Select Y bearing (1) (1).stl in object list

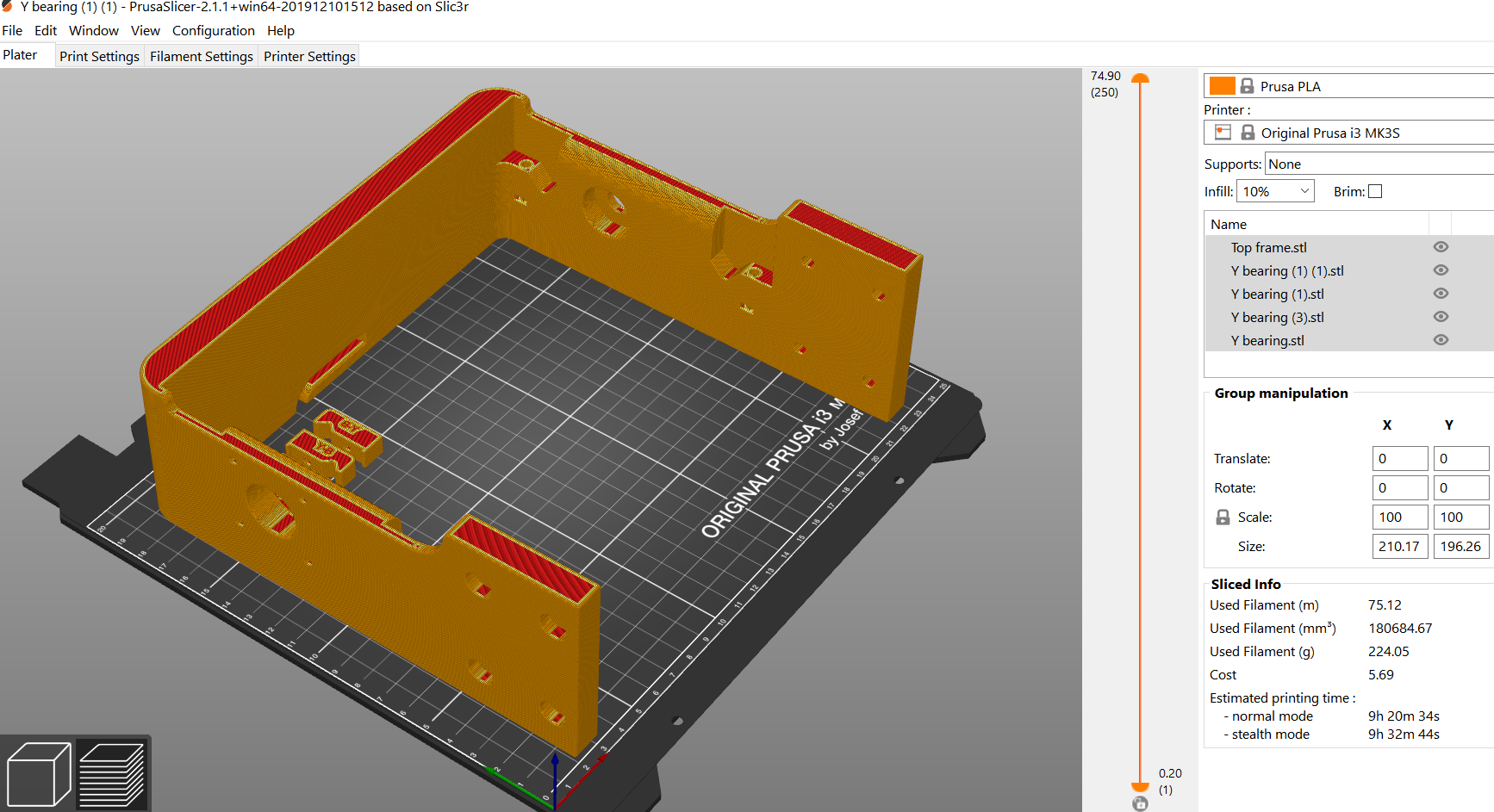point(1287,271)
